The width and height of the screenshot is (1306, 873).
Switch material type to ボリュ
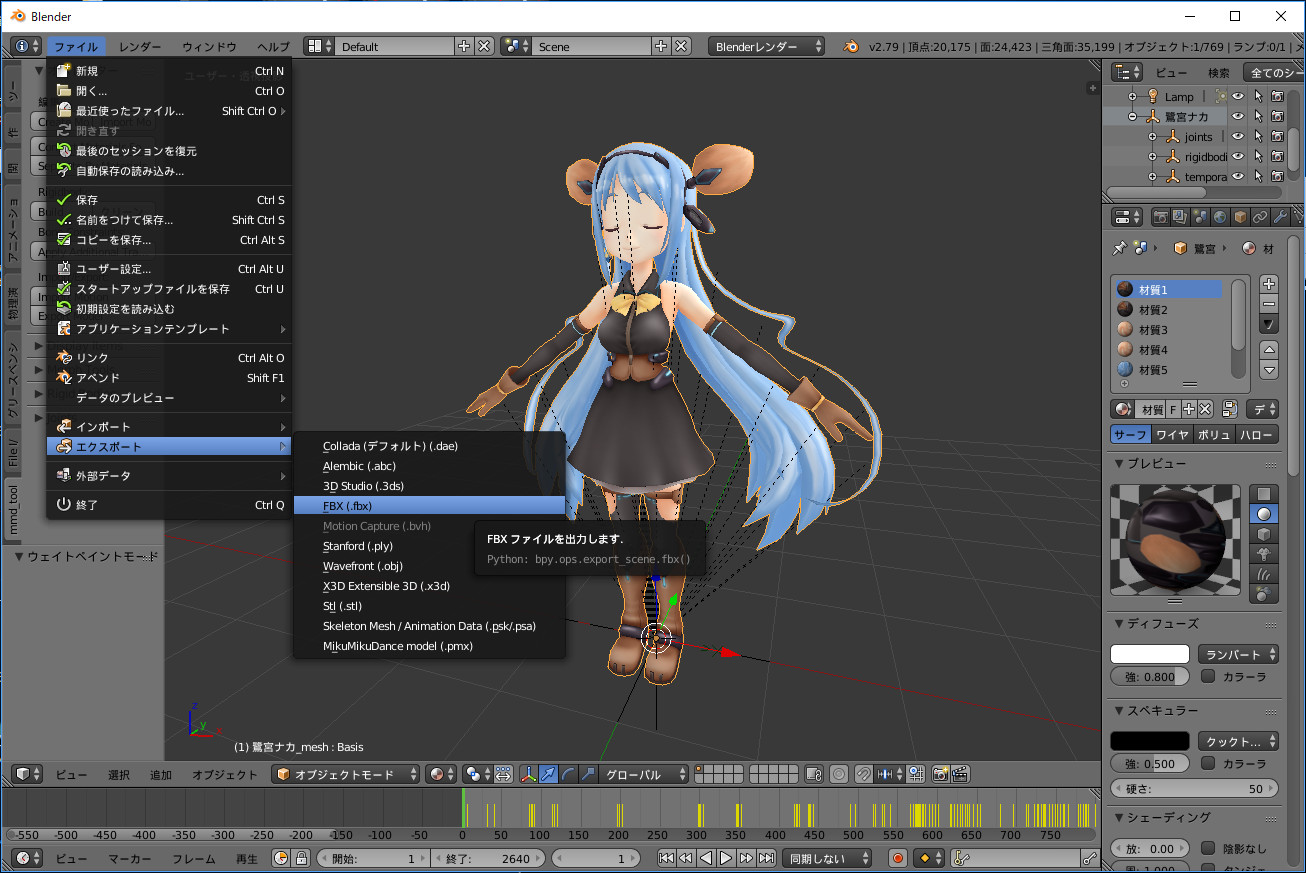[x=1214, y=435]
